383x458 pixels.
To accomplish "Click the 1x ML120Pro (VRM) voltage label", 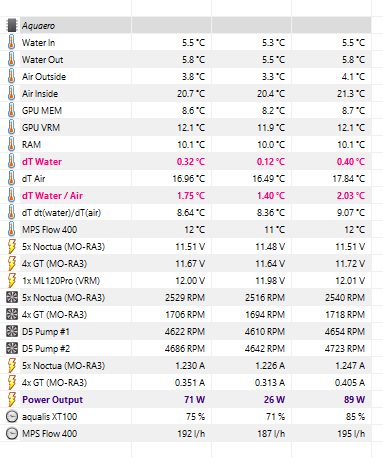I will click(x=61, y=281).
